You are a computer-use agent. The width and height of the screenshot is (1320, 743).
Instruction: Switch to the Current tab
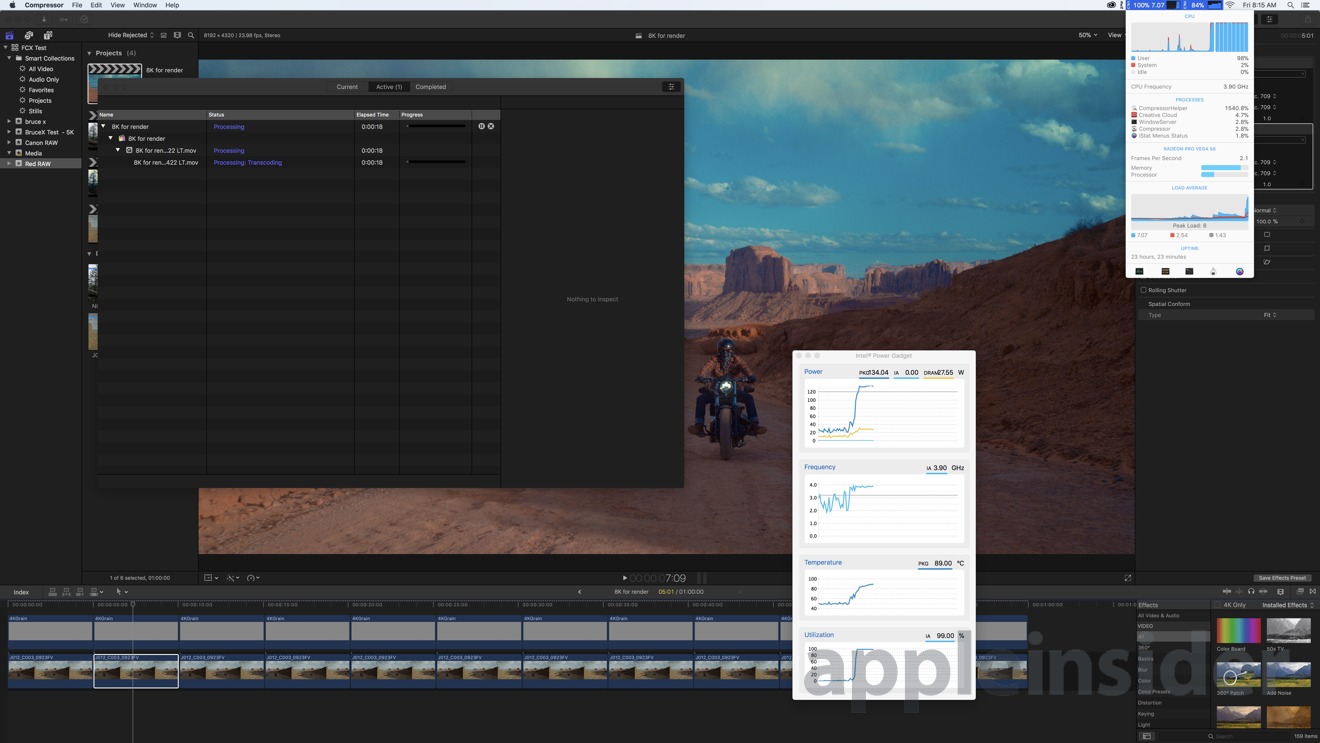click(347, 87)
